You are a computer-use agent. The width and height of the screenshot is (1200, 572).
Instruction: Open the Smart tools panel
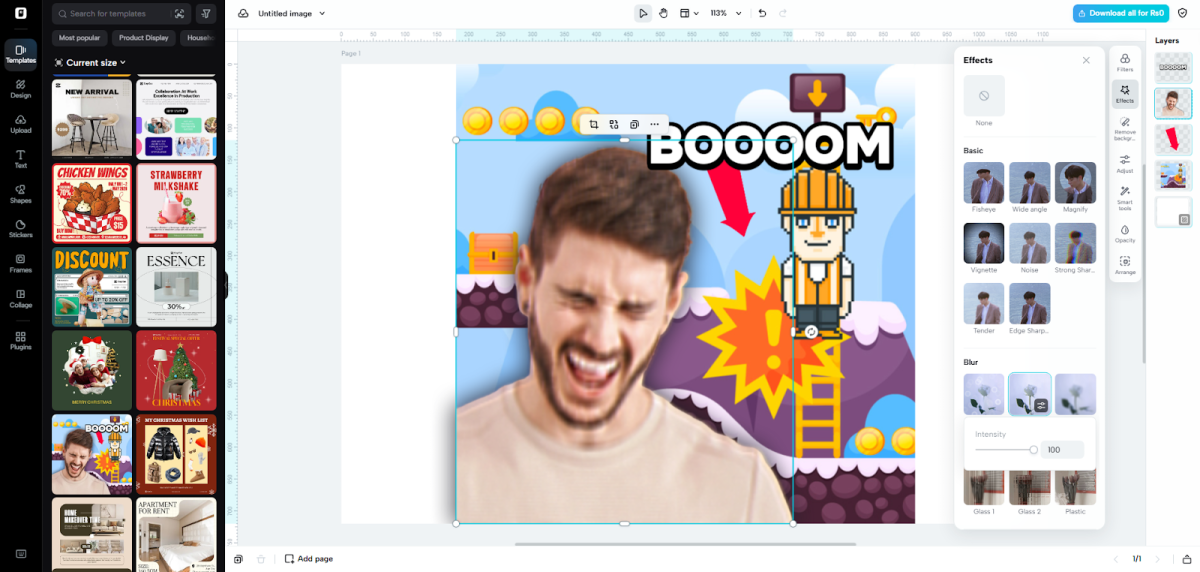1125,197
